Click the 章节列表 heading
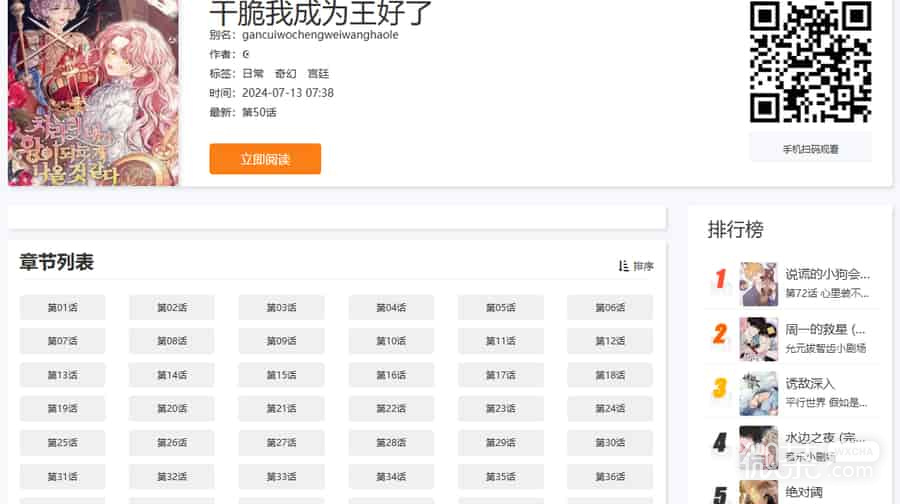This screenshot has height=504, width=900. (x=56, y=262)
